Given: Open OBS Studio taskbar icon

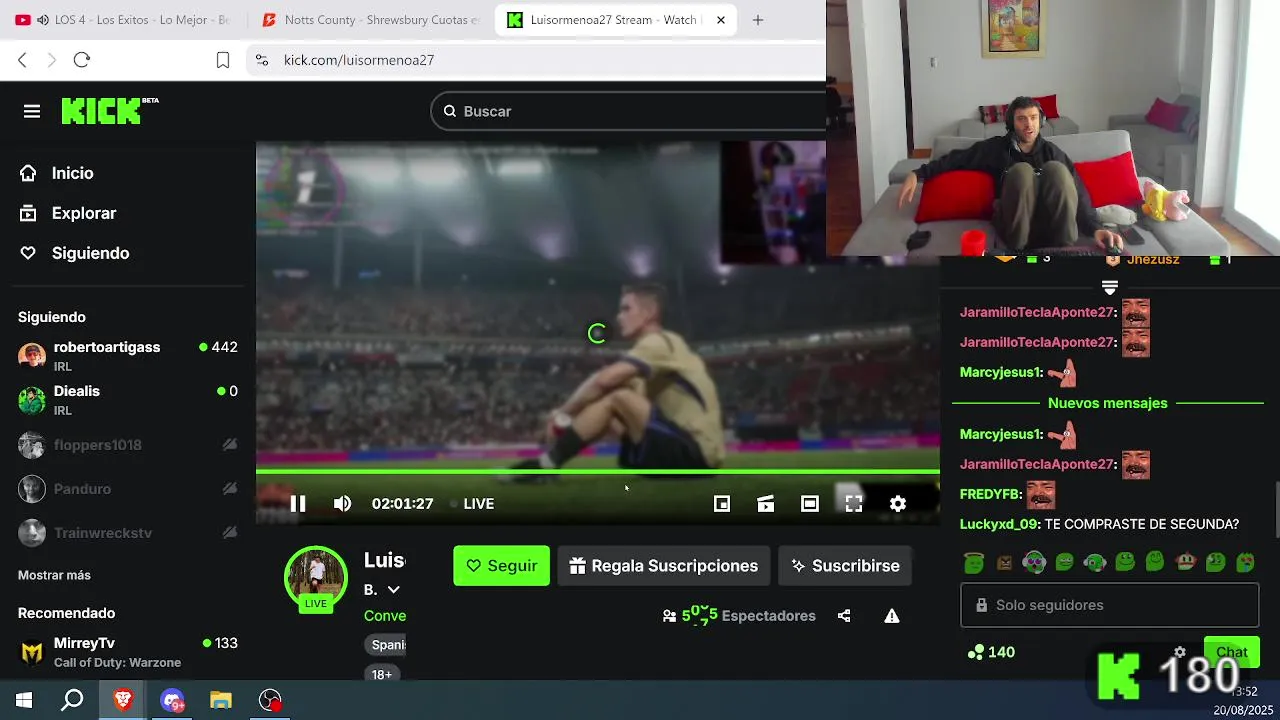Looking at the screenshot, I should (270, 700).
